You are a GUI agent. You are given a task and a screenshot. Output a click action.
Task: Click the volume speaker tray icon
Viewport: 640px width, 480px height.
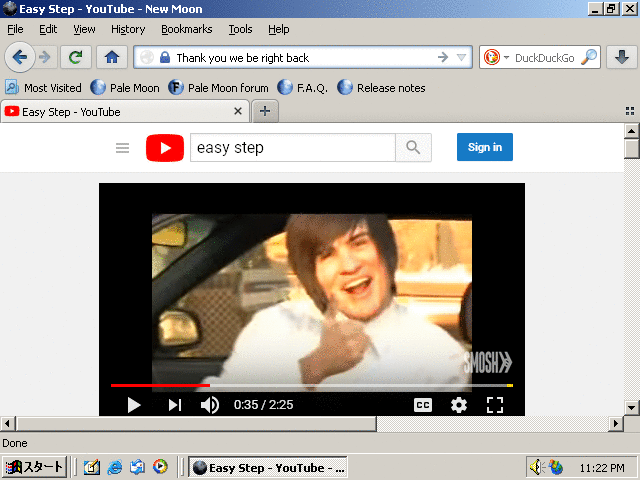(536, 467)
